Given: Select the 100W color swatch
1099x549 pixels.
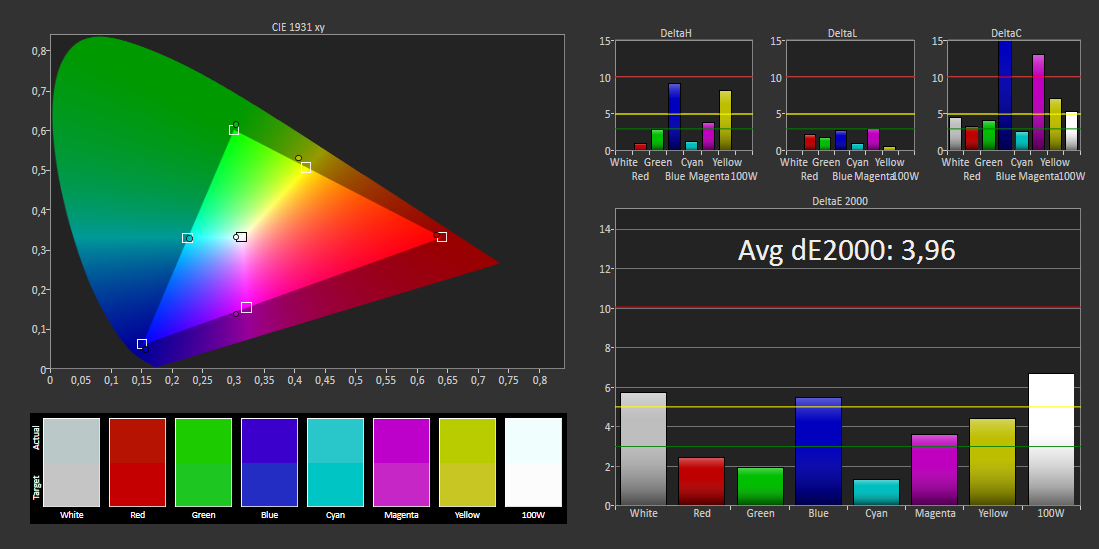Looking at the screenshot, I should pos(533,463).
